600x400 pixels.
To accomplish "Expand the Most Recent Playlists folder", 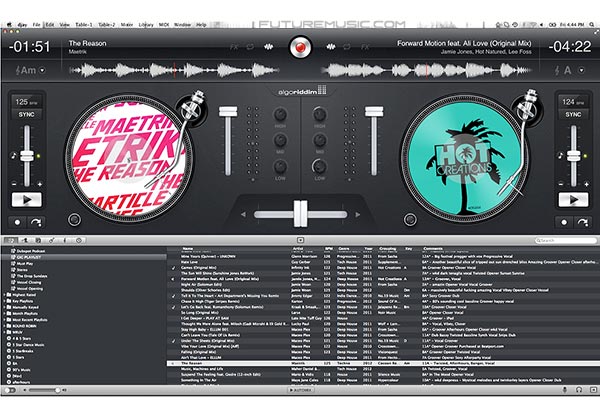I will click(x=5, y=320).
